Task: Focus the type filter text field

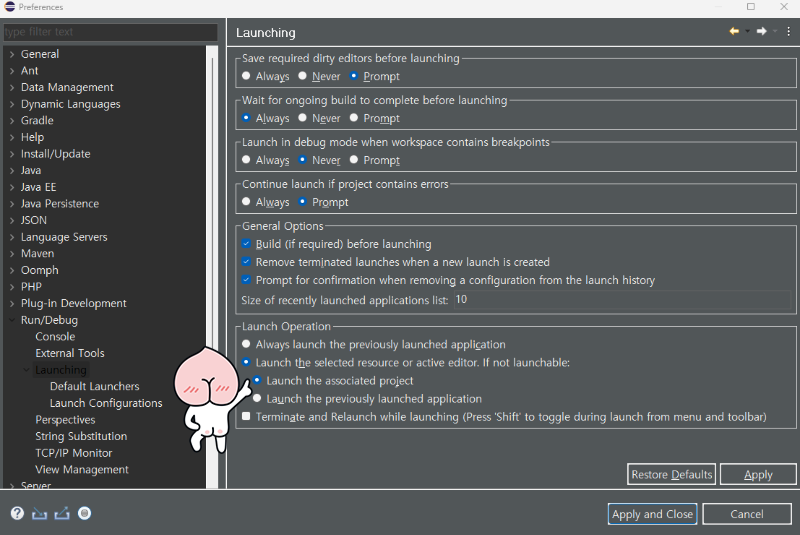Action: pyautogui.click(x=110, y=32)
